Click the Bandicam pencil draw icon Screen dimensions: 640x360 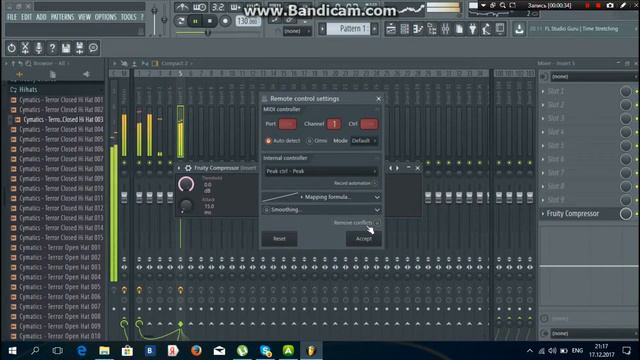tap(623, 5)
